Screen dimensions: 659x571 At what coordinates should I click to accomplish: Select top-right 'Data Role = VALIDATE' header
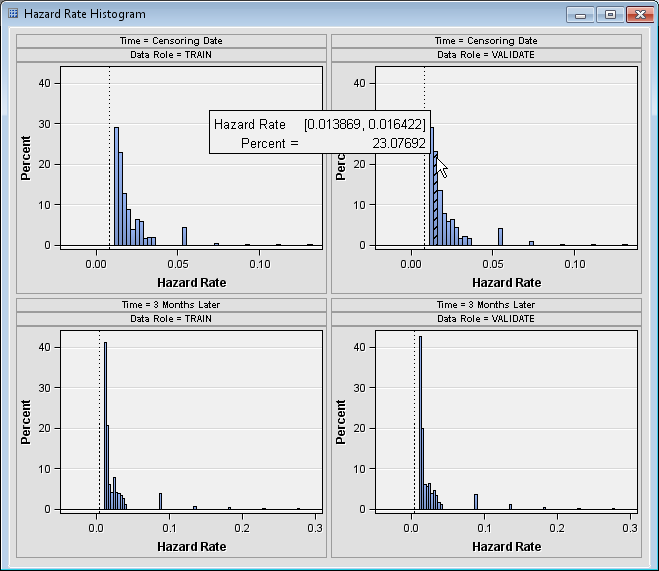[x=486, y=54]
